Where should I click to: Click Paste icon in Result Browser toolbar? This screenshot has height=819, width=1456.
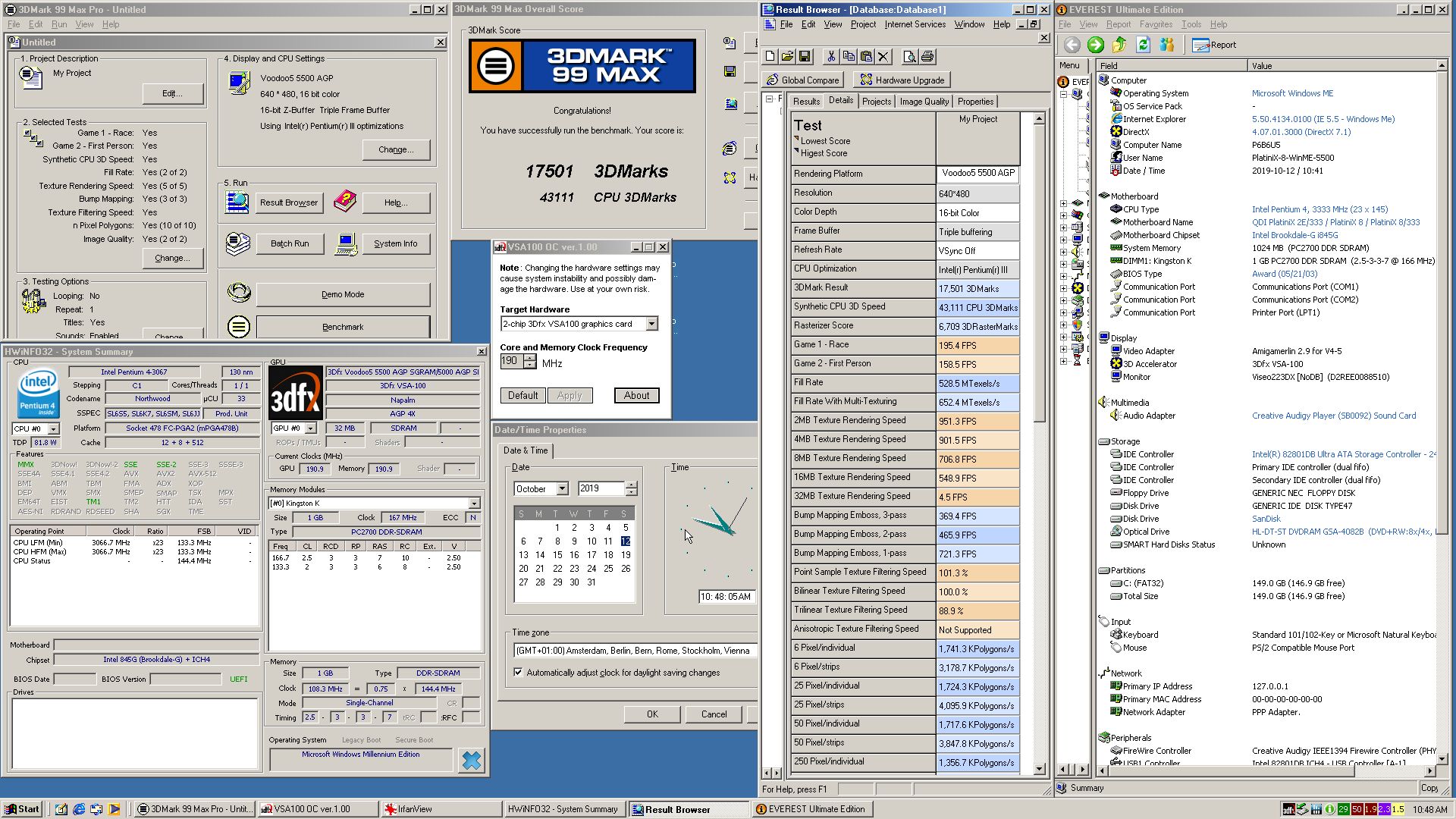click(865, 56)
